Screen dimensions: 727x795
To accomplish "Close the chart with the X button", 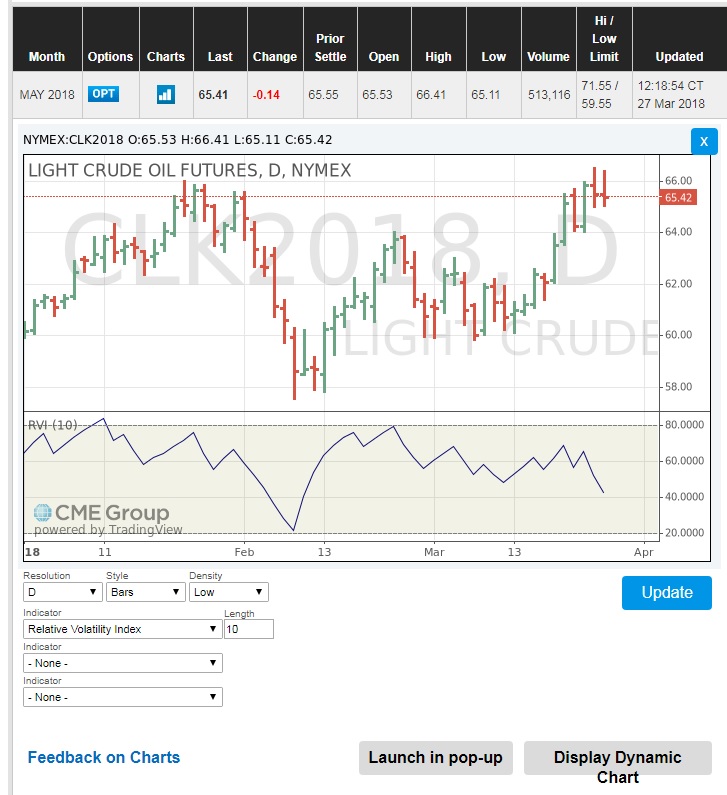I will (x=704, y=141).
